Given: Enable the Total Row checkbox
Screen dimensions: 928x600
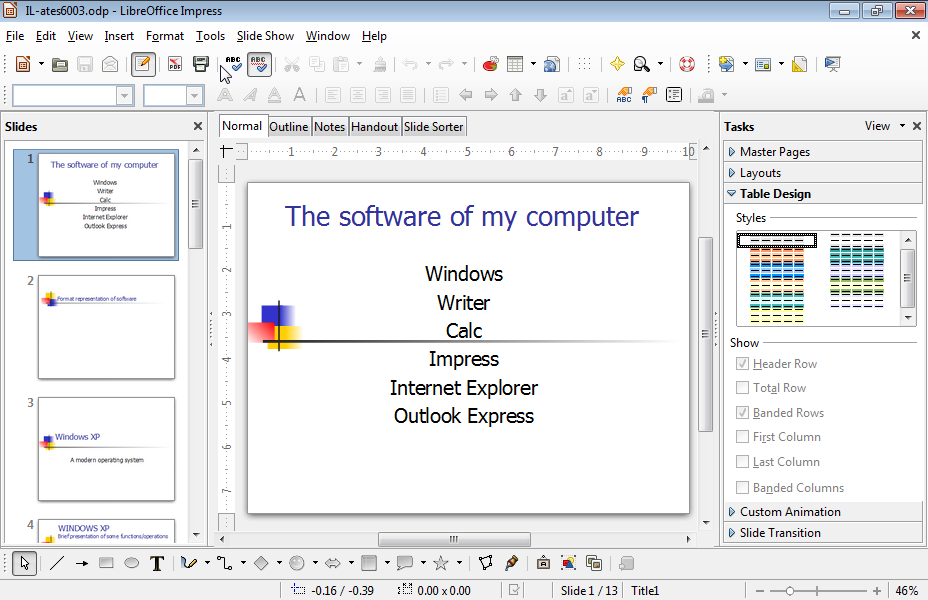Looking at the screenshot, I should [x=742, y=388].
